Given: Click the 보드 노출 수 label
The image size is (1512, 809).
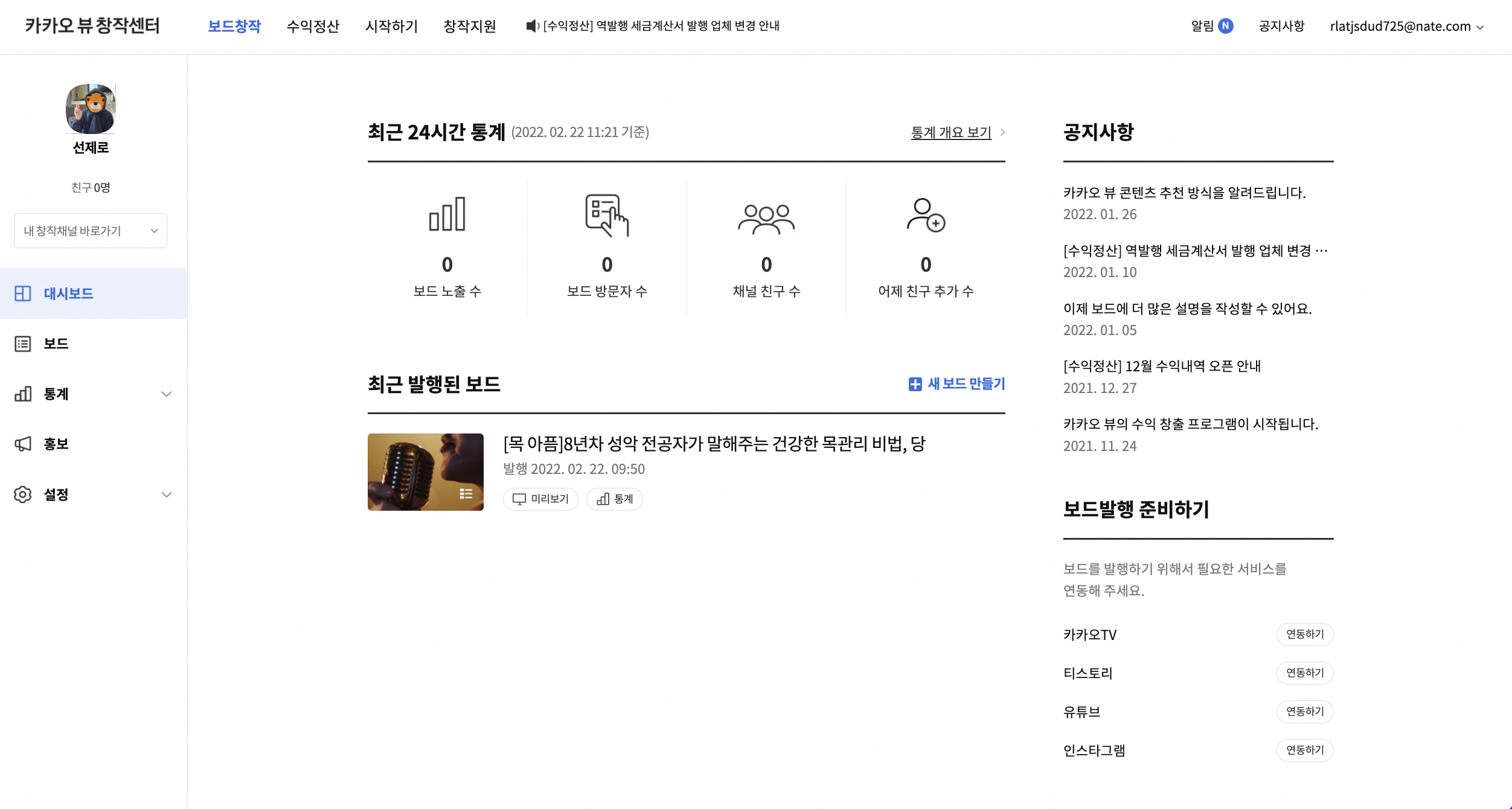Looking at the screenshot, I should pyautogui.click(x=447, y=291).
